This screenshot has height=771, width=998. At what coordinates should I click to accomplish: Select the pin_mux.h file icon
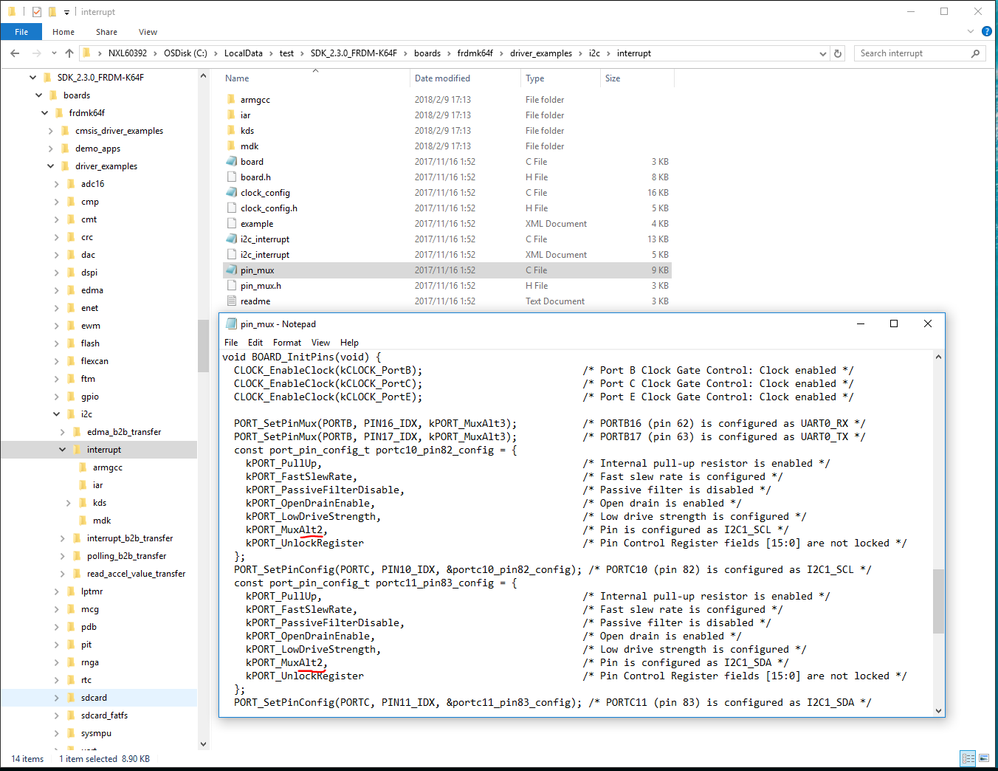(231, 286)
